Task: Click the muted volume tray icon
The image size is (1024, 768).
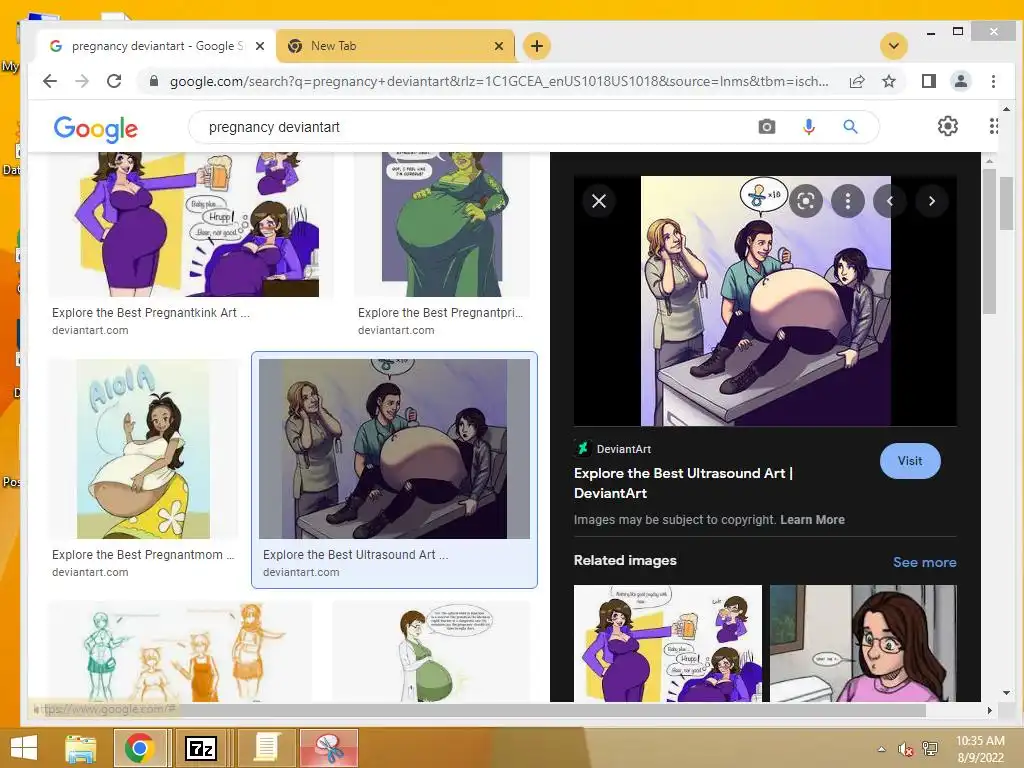Action: click(905, 749)
